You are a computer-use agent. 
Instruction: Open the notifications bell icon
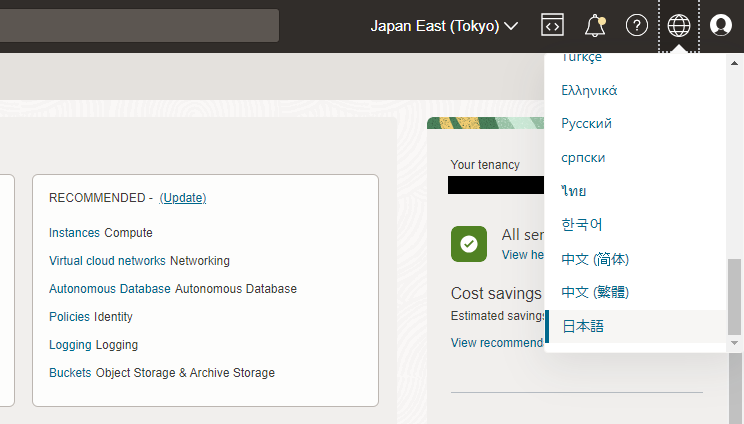pos(595,26)
